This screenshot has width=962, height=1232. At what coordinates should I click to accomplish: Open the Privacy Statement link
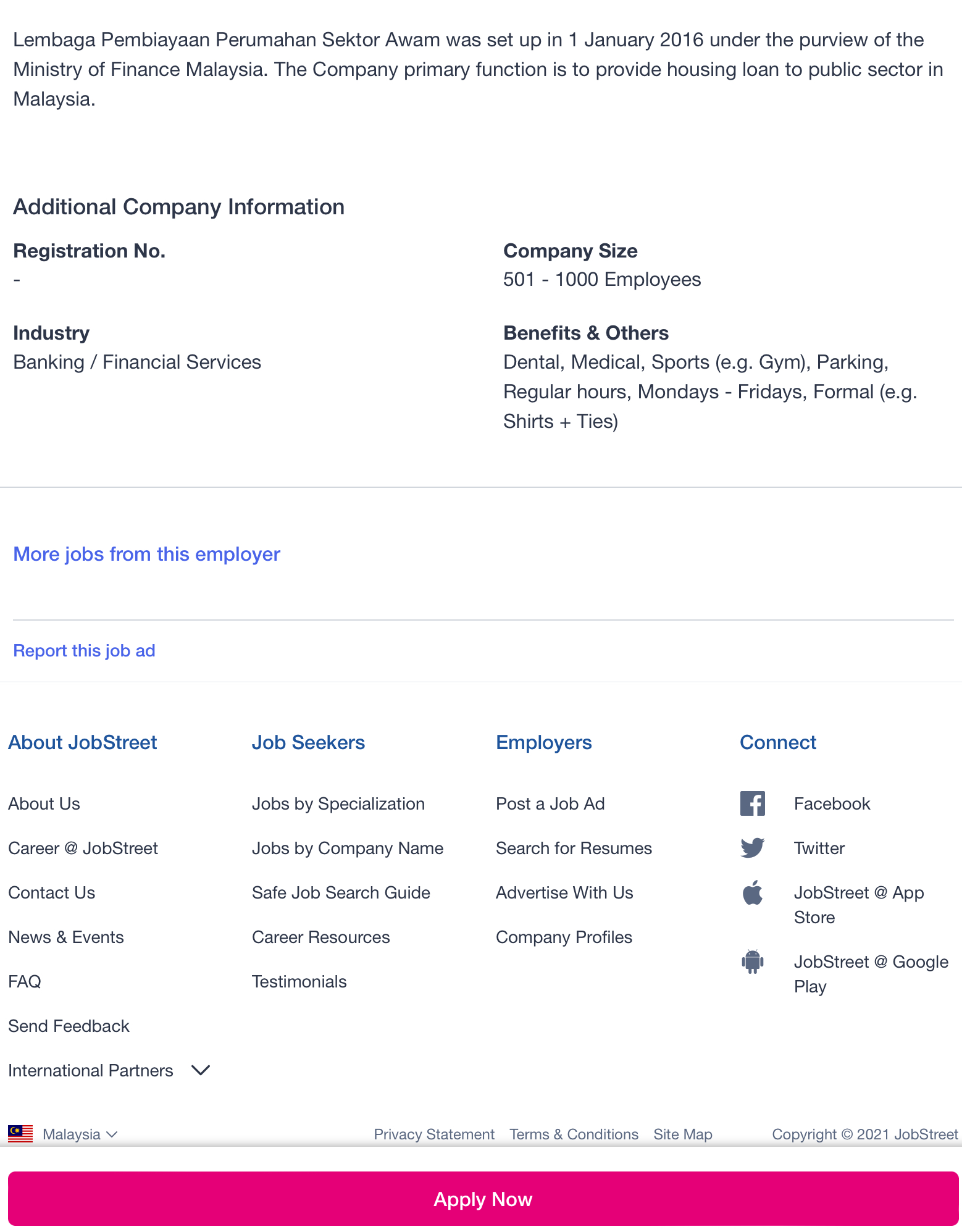tap(433, 1134)
